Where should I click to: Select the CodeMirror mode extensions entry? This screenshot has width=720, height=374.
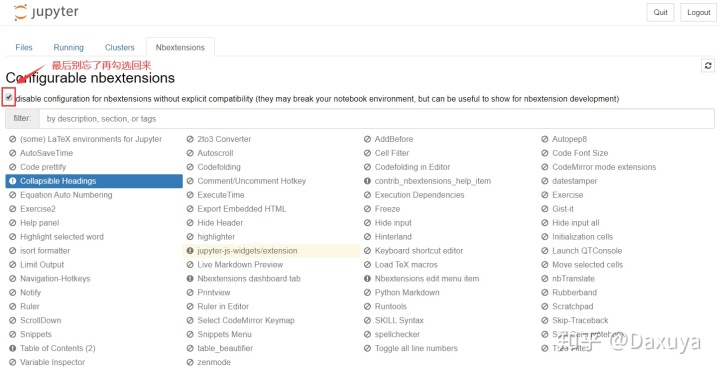point(604,167)
